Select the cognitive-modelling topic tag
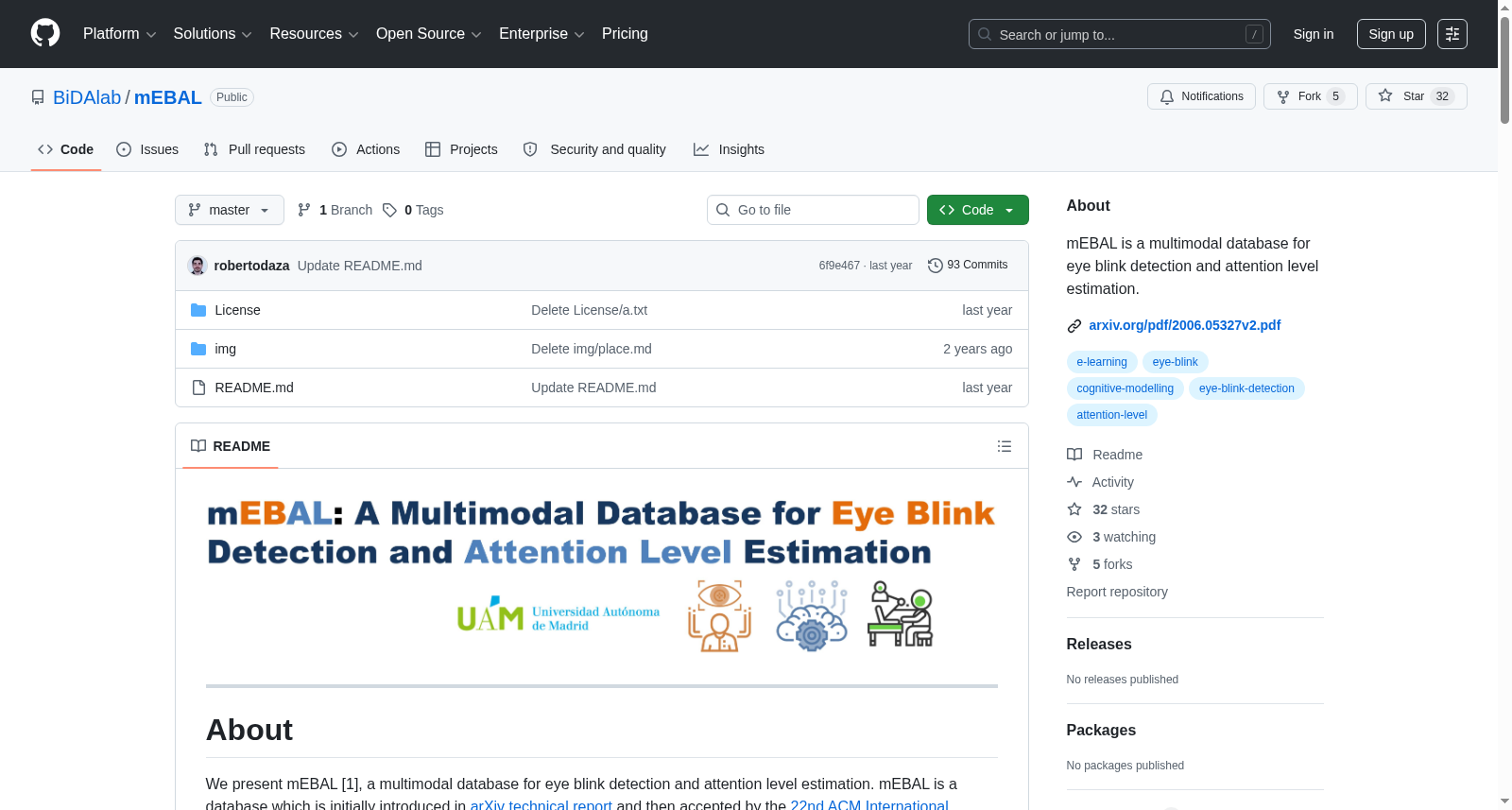Screen dimensions: 1512x810 coord(1125,388)
